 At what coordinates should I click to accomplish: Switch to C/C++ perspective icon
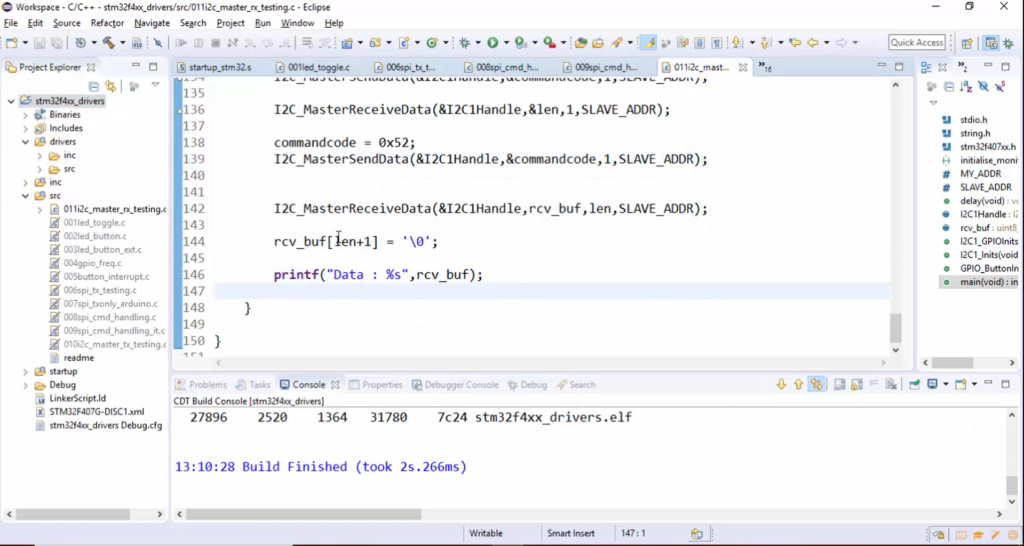click(x=991, y=43)
